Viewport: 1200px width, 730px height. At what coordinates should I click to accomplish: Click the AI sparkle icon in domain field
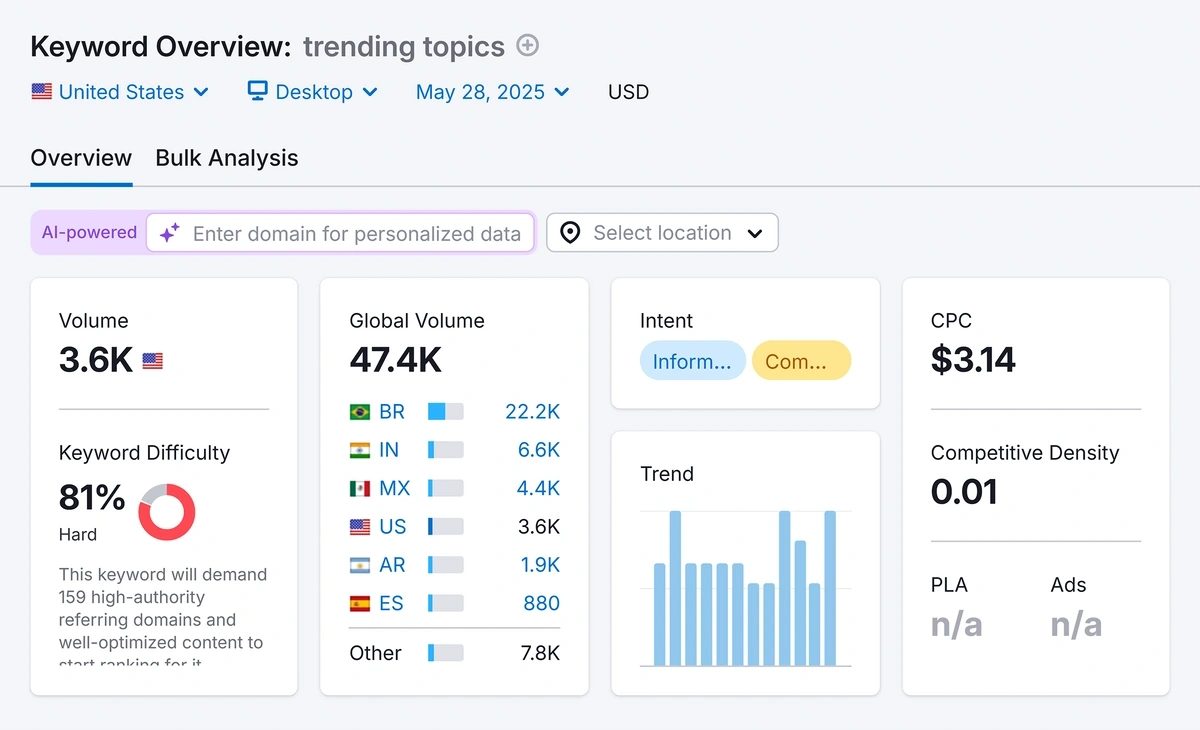pyautogui.click(x=170, y=233)
